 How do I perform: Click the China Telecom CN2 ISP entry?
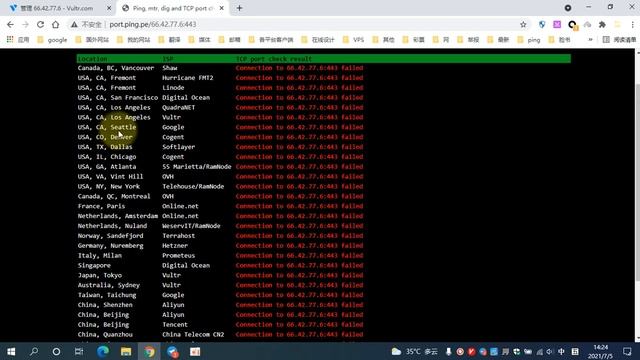[193, 334]
